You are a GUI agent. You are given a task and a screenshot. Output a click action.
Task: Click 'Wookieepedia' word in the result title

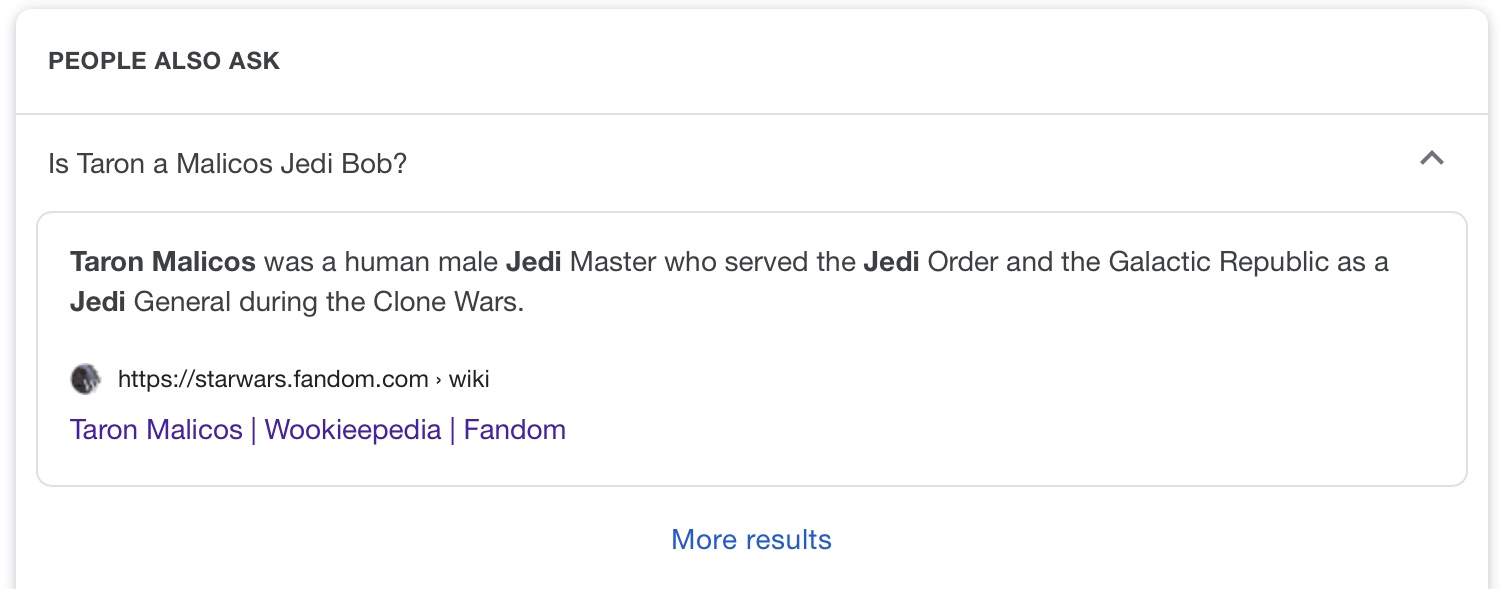click(x=353, y=430)
